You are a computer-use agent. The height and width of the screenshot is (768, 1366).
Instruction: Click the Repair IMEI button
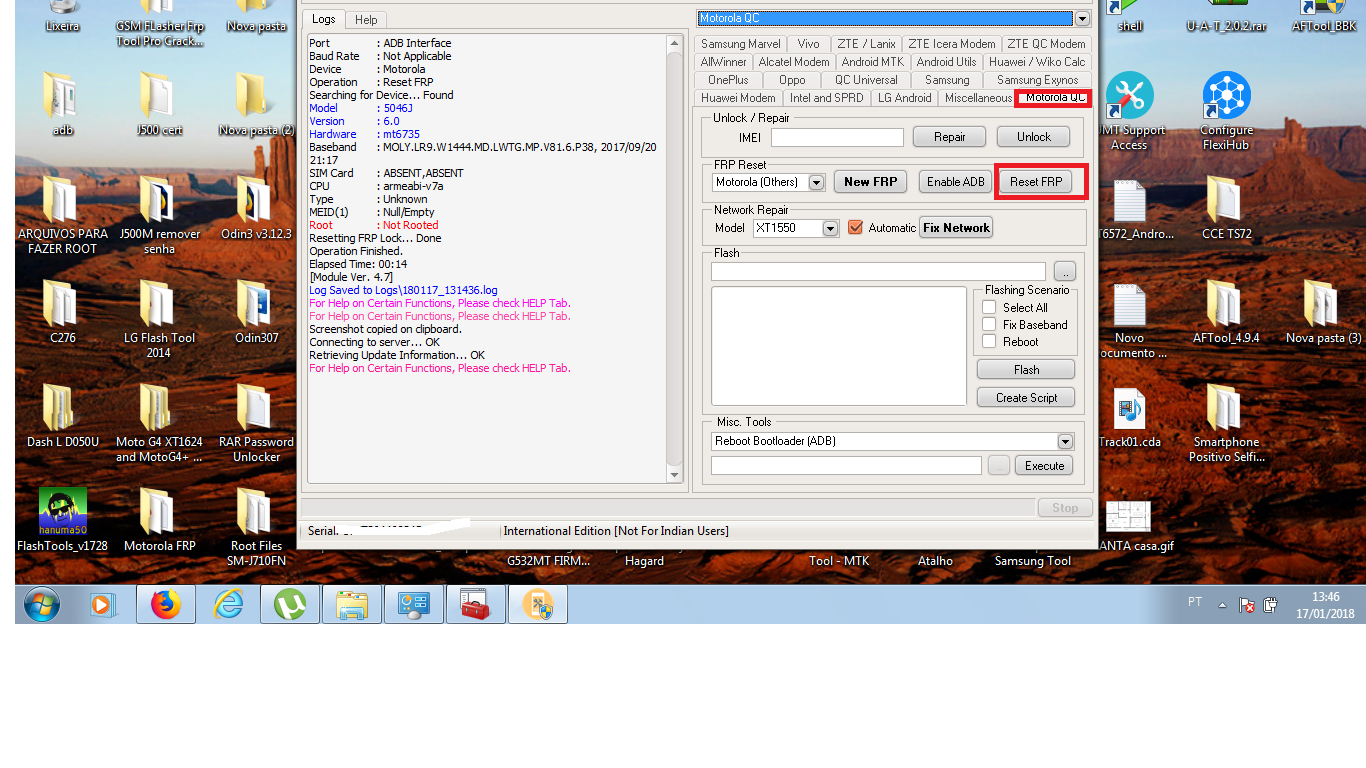949,137
